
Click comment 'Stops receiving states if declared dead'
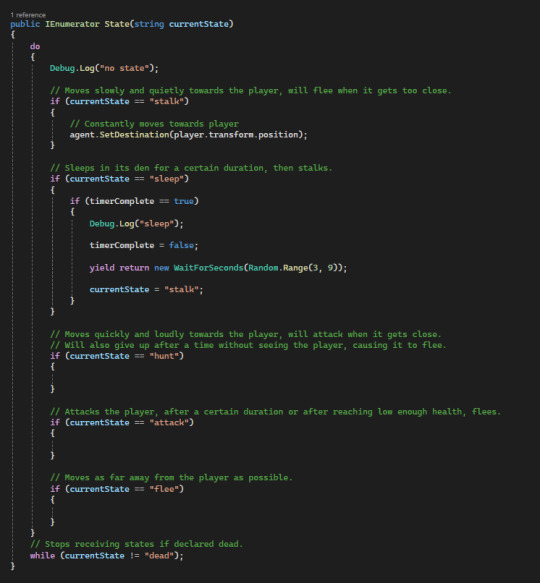pyautogui.click(x=136, y=544)
